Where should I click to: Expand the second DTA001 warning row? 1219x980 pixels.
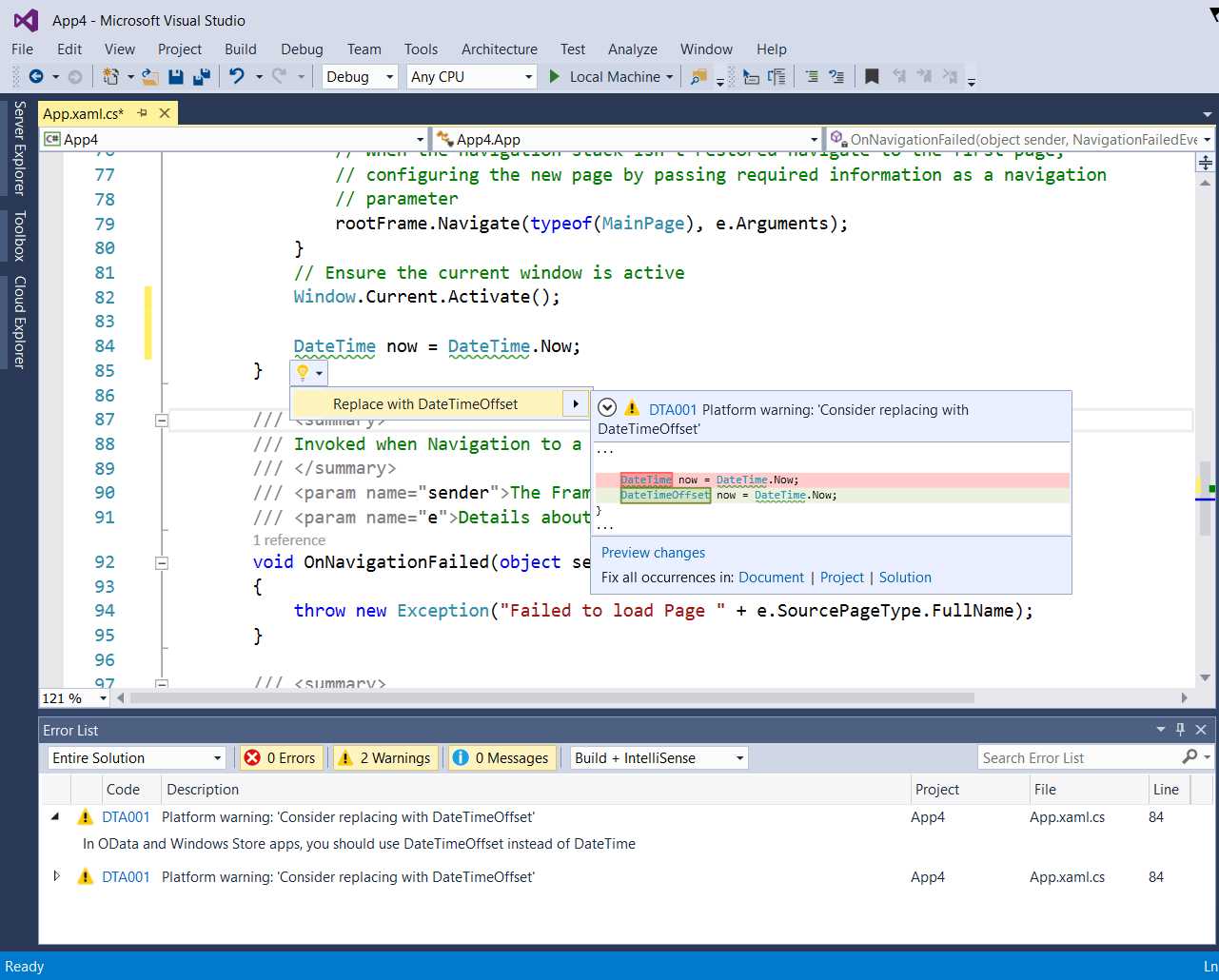pyautogui.click(x=56, y=876)
